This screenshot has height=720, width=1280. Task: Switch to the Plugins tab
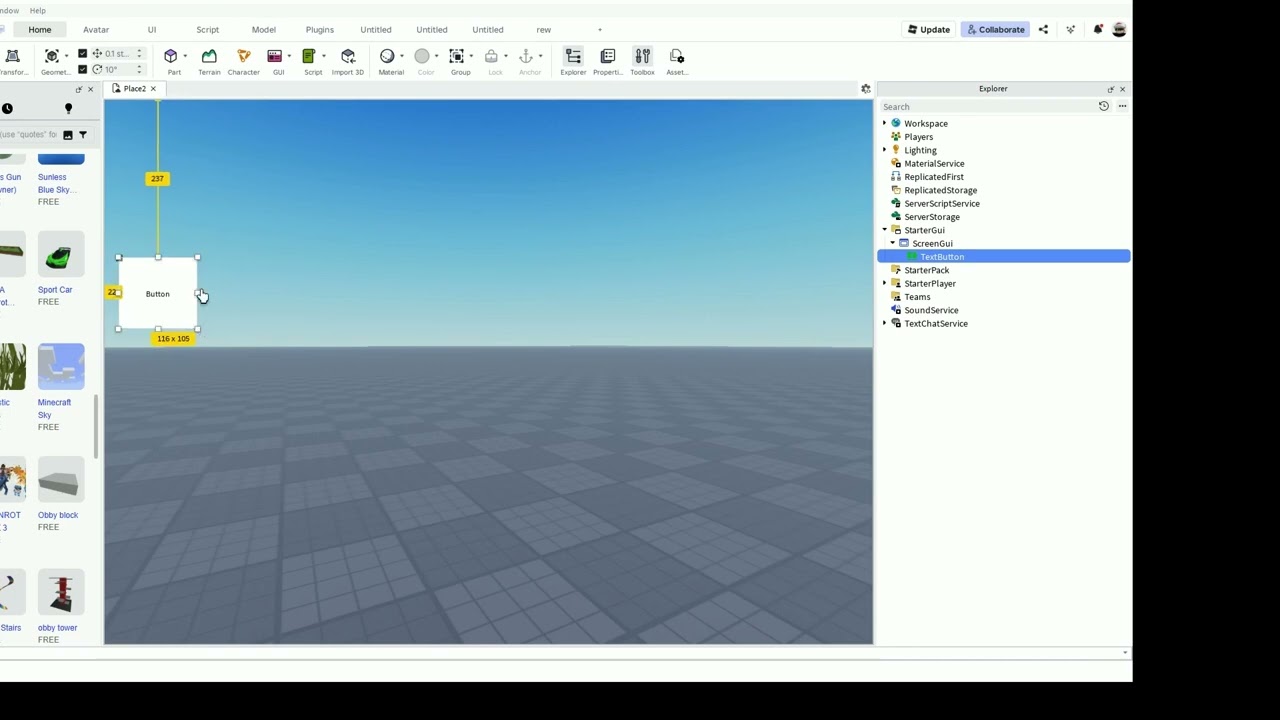click(x=320, y=29)
